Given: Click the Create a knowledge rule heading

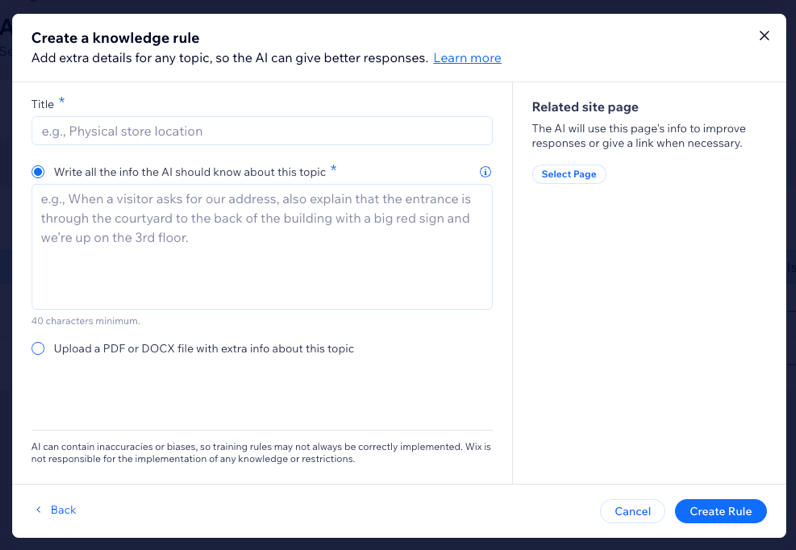Looking at the screenshot, I should point(115,38).
